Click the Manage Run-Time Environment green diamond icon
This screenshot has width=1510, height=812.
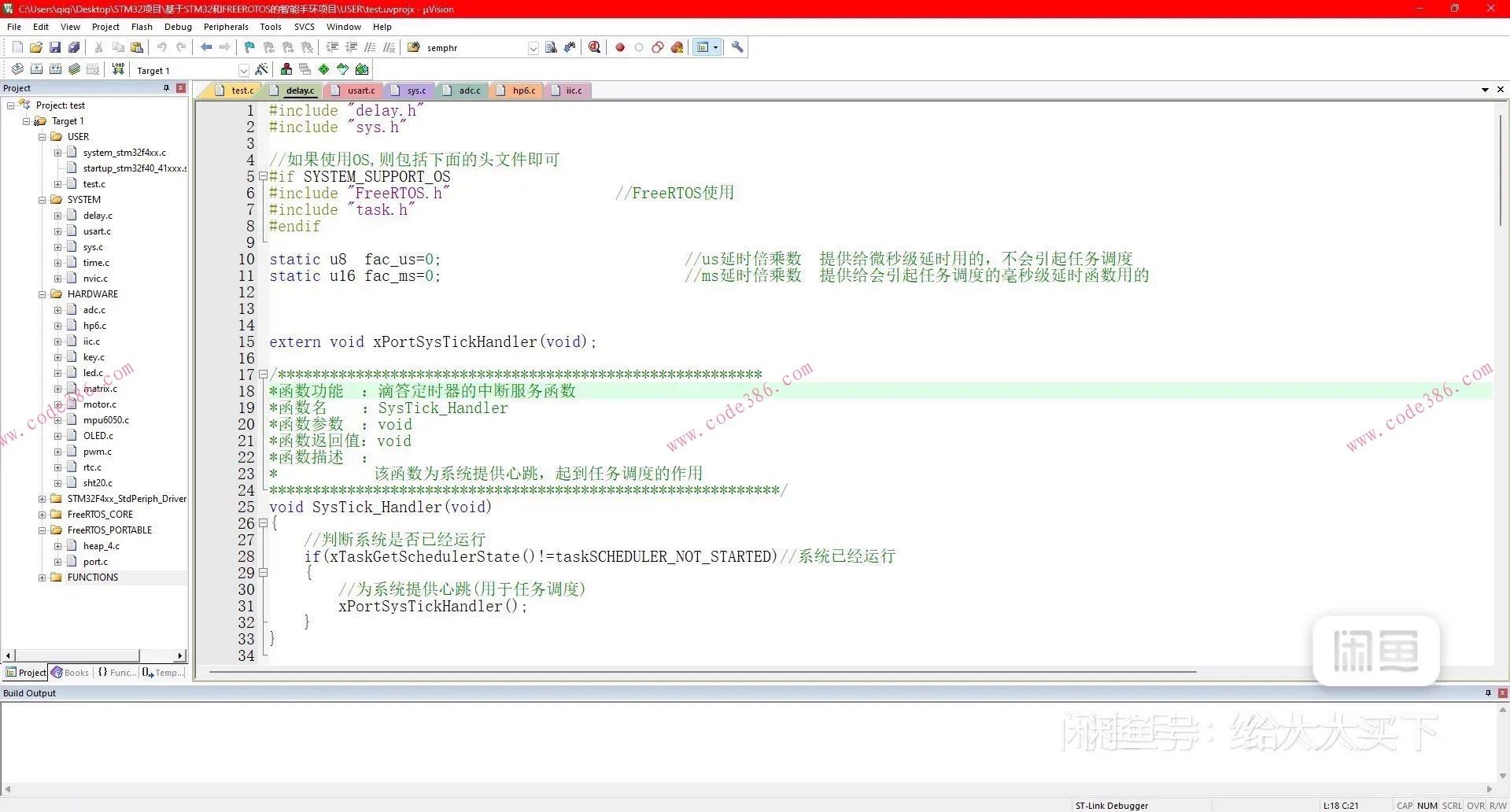coord(323,70)
